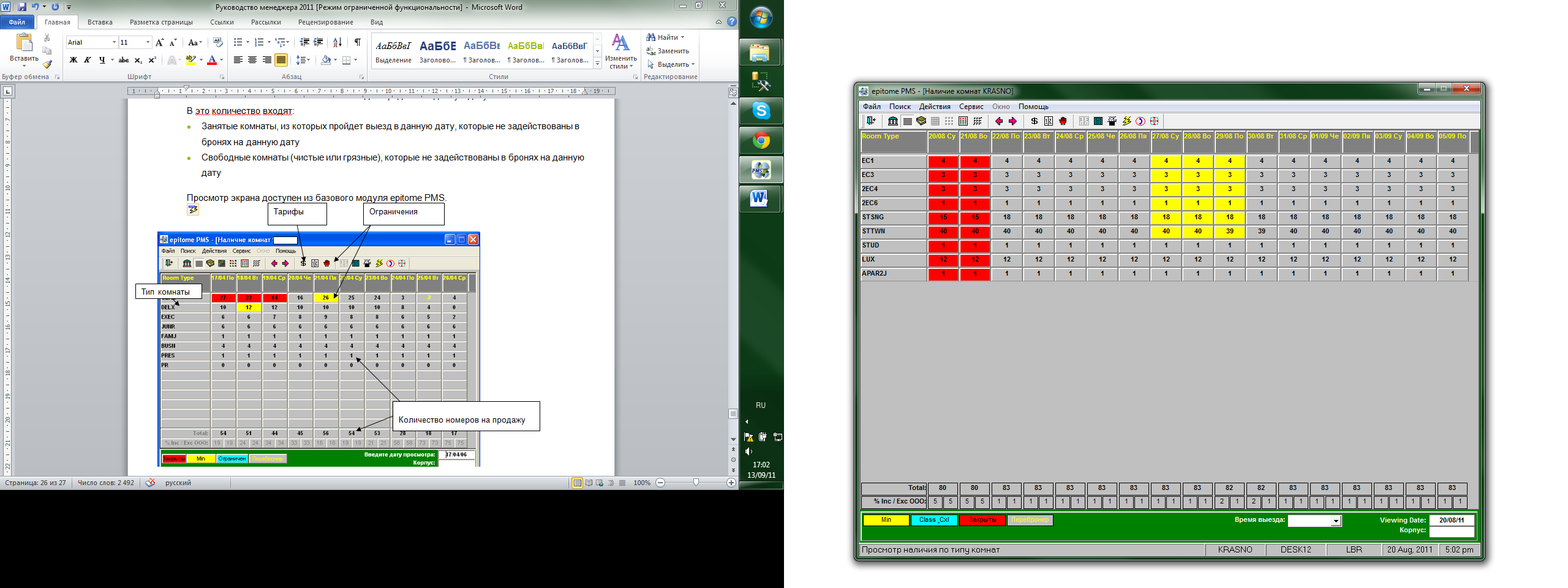Open the Сервис menu in epitome PMS

(x=971, y=107)
